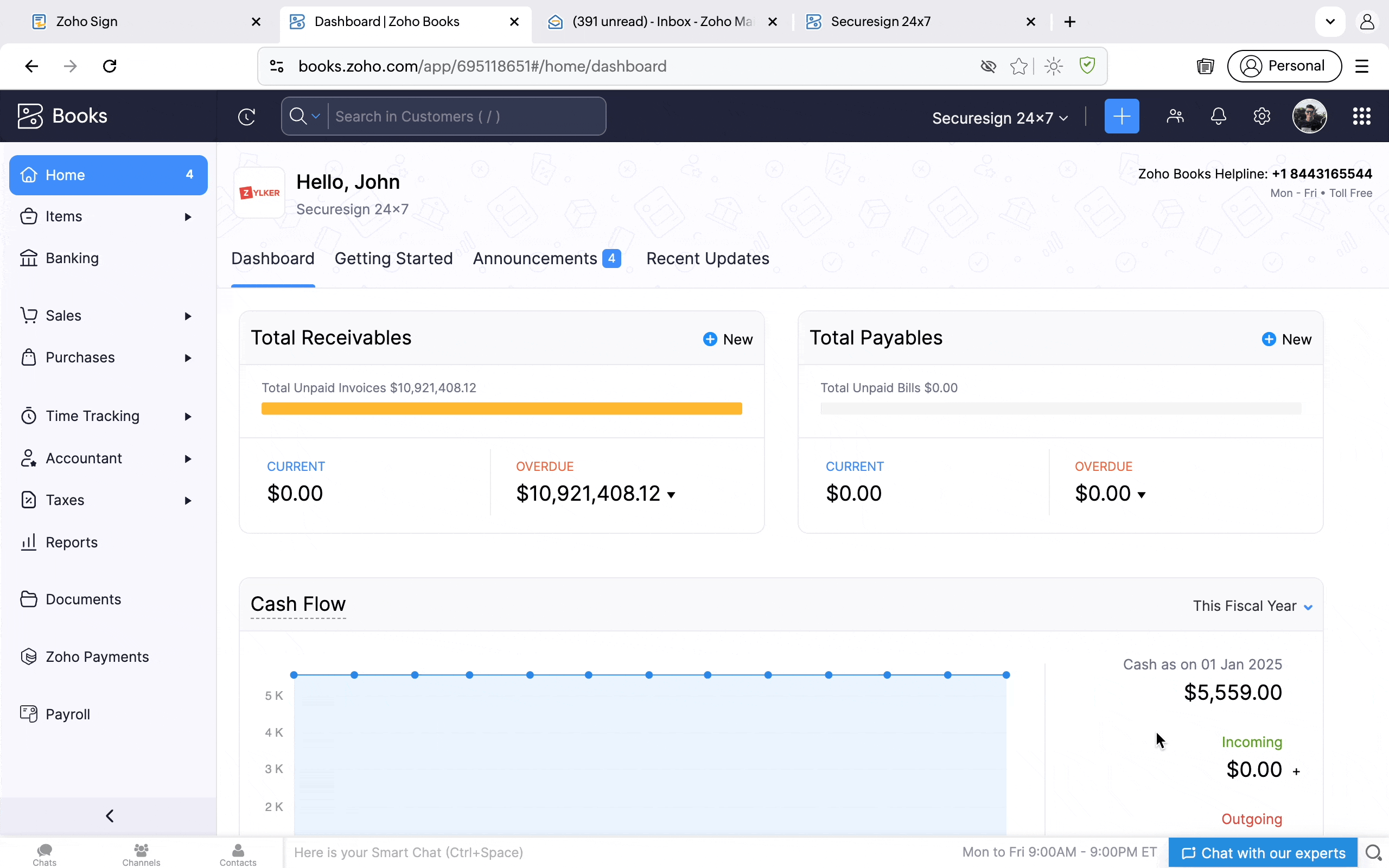This screenshot has height=868, width=1389.
Task: Open the referrals people icon in the header
Action: point(1175,117)
